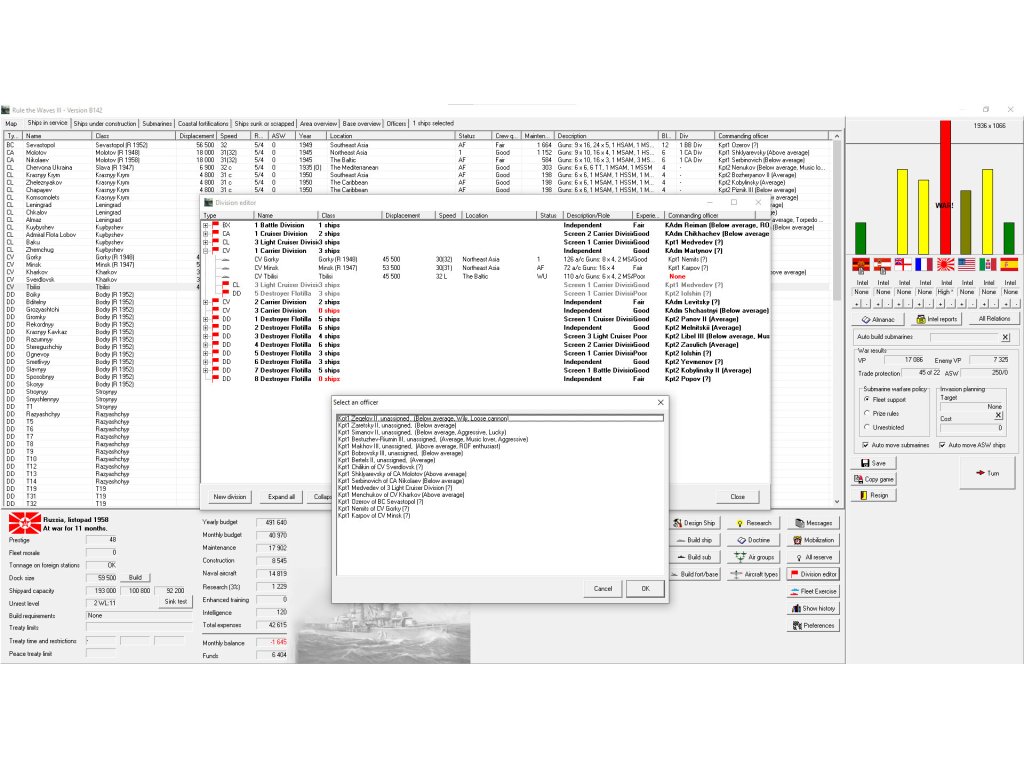Screen dimensions: 1024x768
Task: Select officer Kpt1 Makhov III in list
Action: [398, 446]
